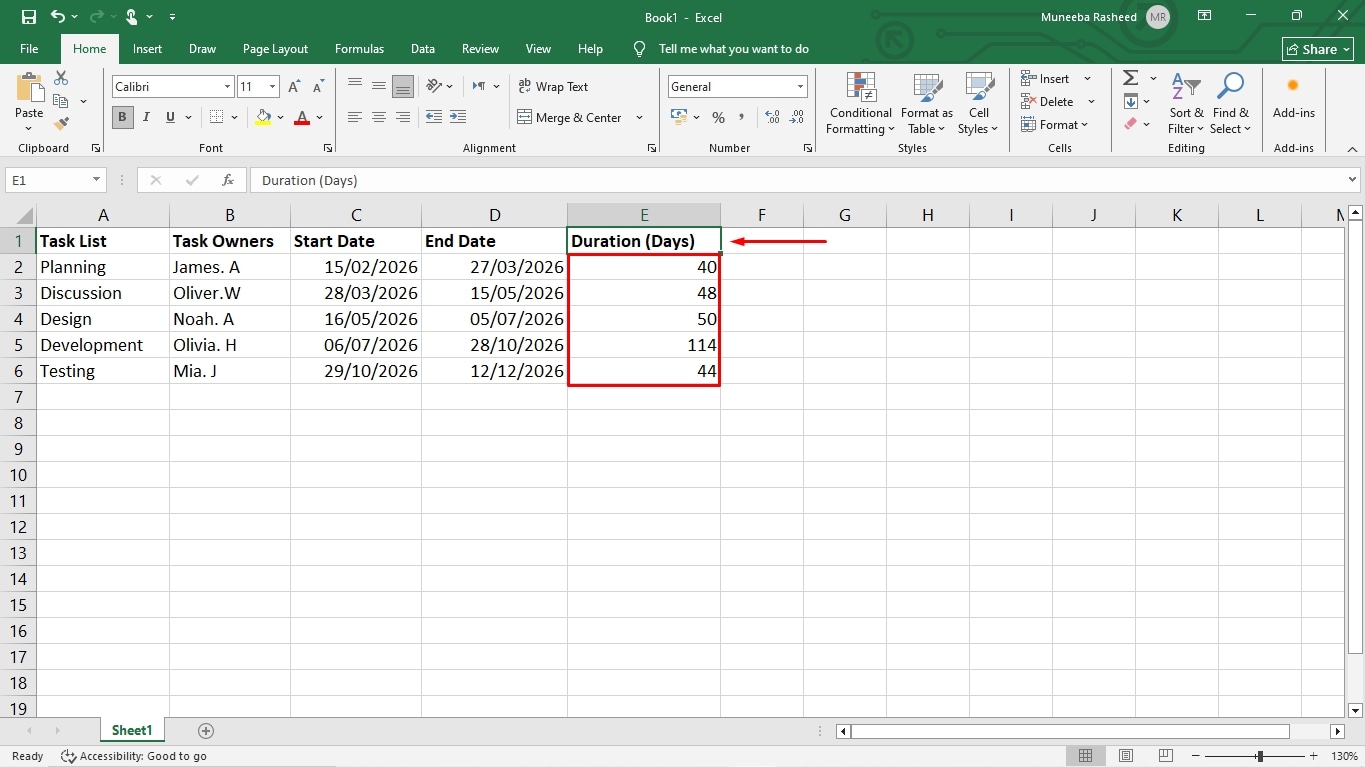Open the File tab
This screenshot has width=1365, height=767.
coord(29,49)
